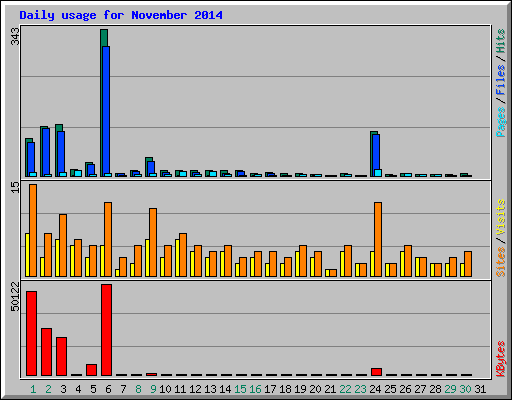This screenshot has width=512, height=400.
Task: Select the orange visits bar for day 9
Action: [153, 242]
